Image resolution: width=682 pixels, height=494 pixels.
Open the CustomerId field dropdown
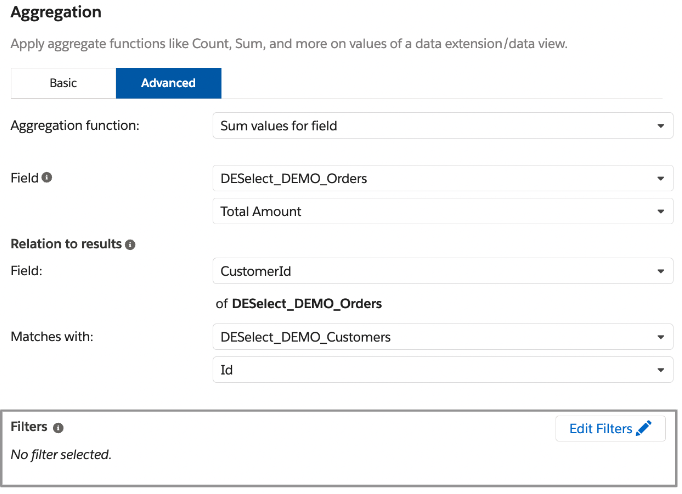point(442,271)
